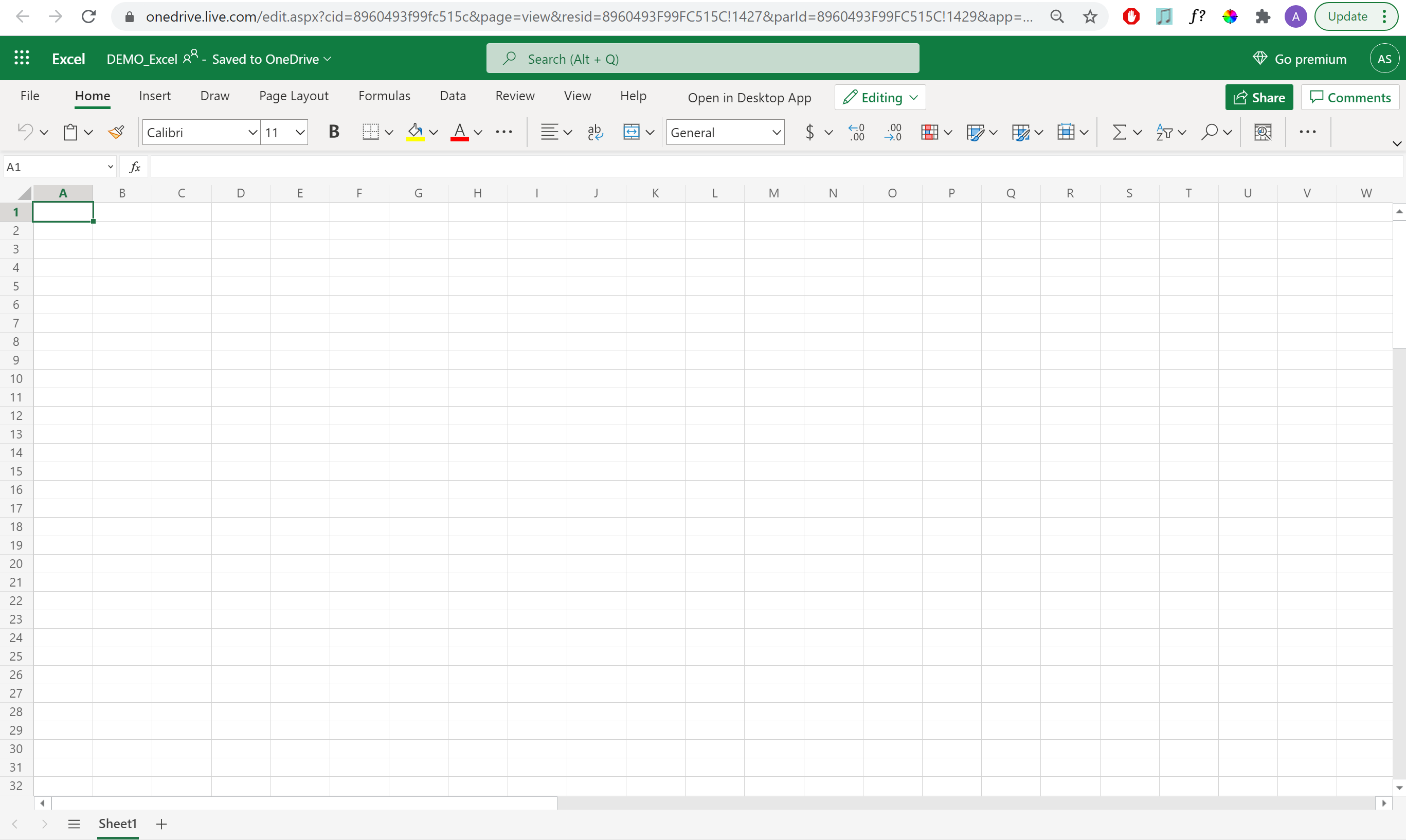The width and height of the screenshot is (1406, 840).
Task: Click Go premium link
Action: [1299, 59]
